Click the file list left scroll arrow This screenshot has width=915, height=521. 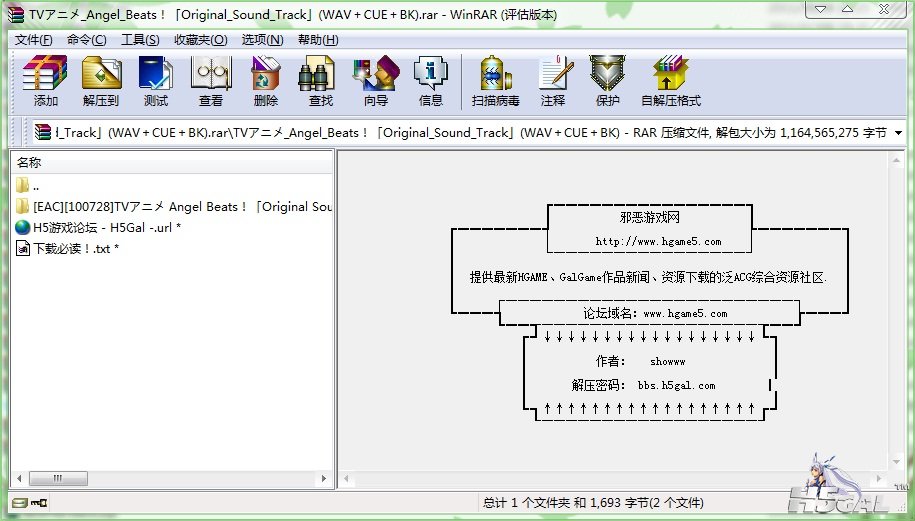click(19, 478)
